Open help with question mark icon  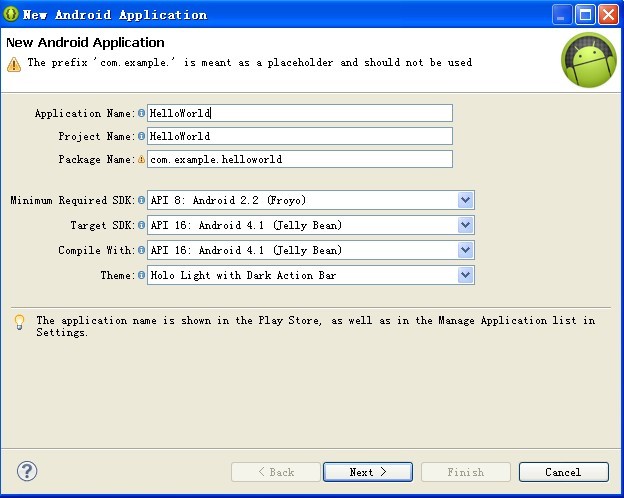click(x=27, y=471)
